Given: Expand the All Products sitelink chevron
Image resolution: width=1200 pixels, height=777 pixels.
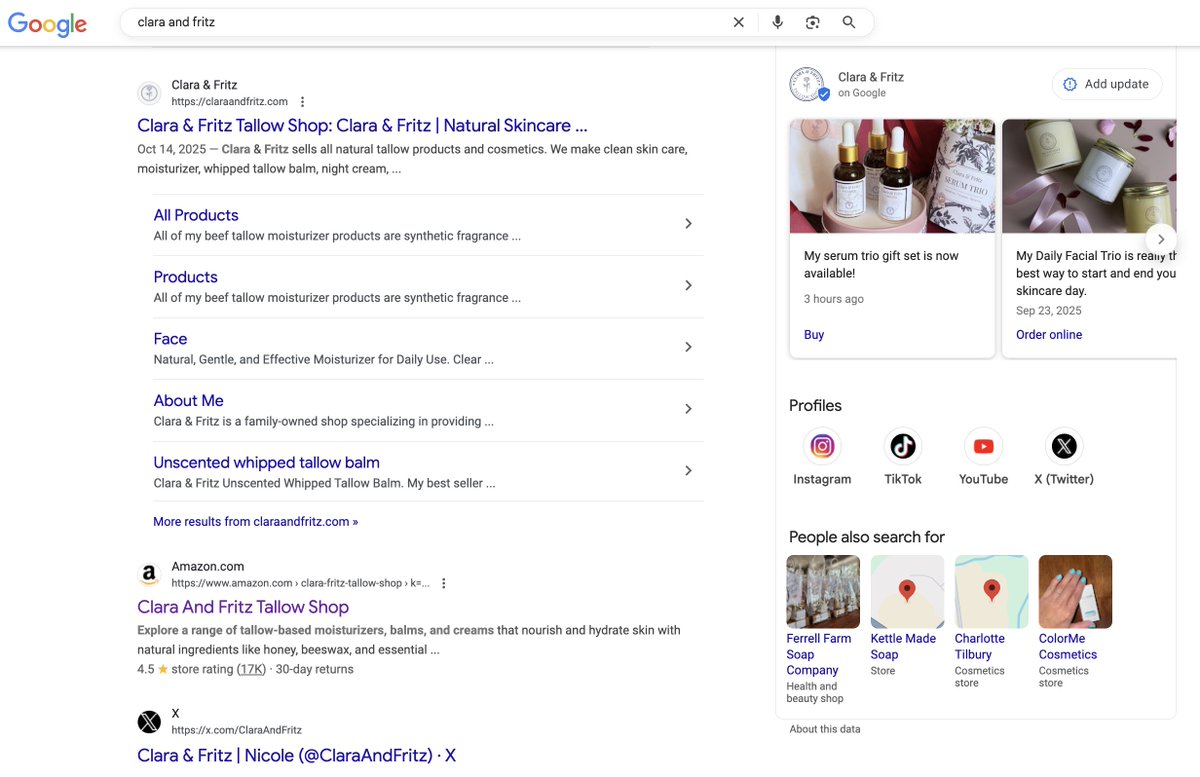Looking at the screenshot, I should (688, 224).
